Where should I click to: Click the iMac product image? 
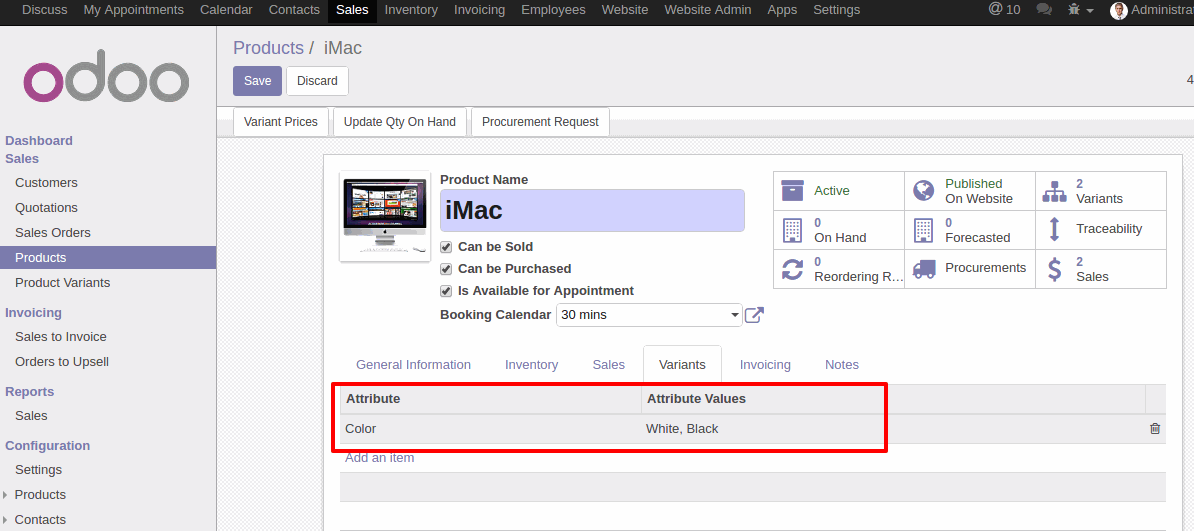385,216
